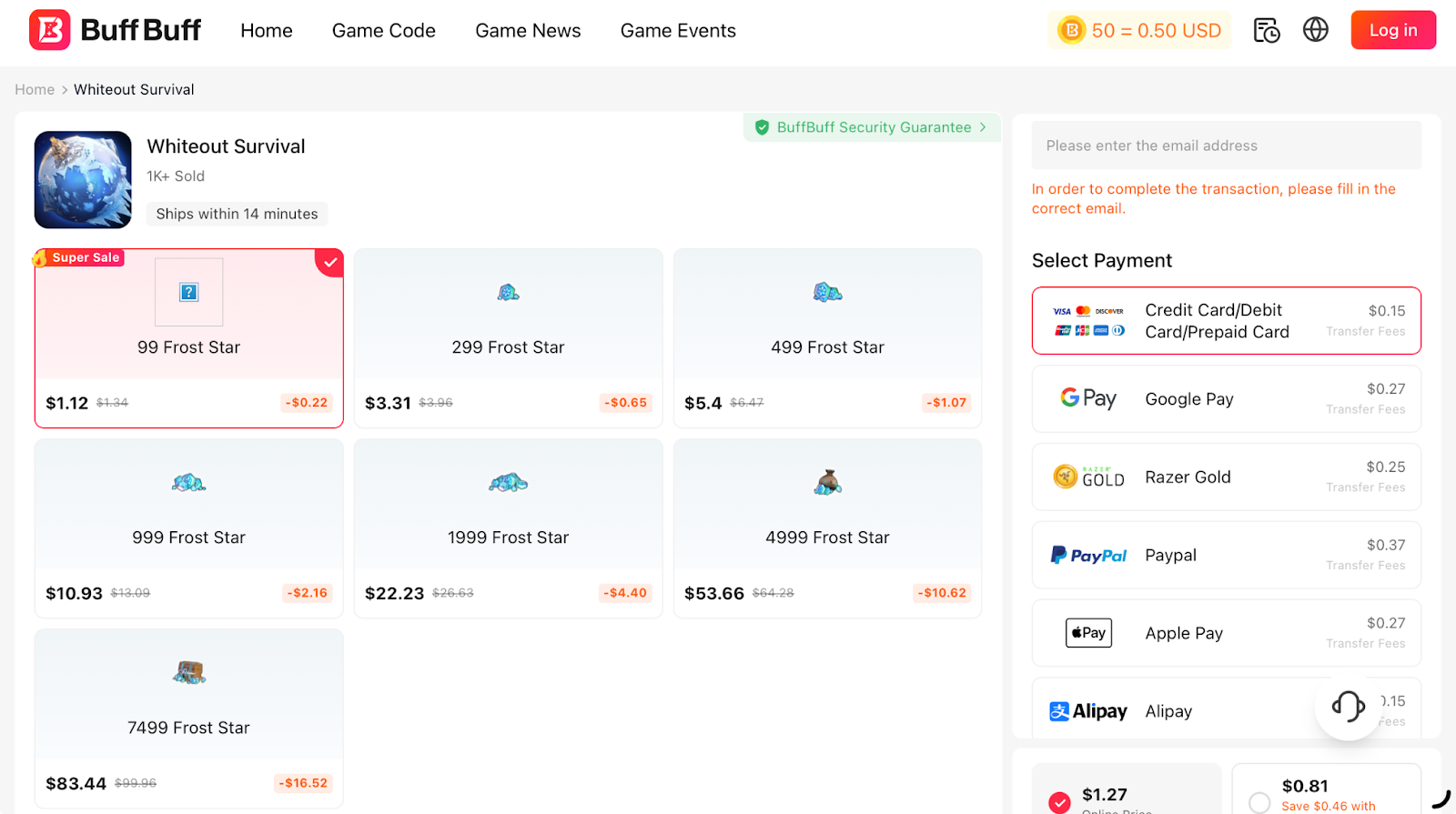Open the order history icon

pos(1266,30)
